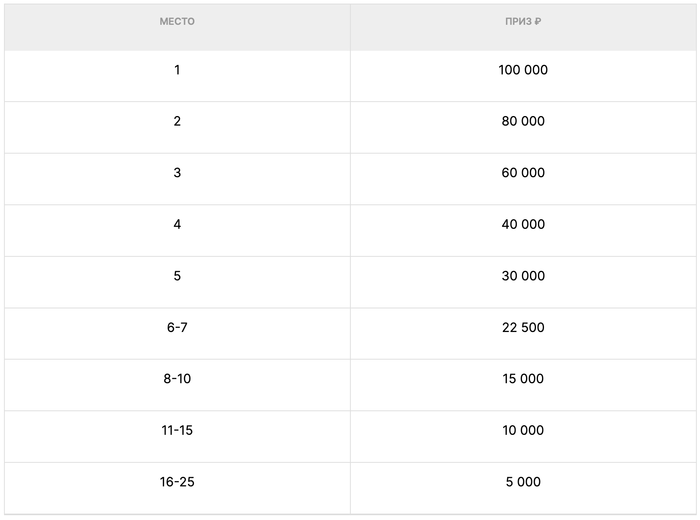Click the ПРИЗ ₽ column header

tap(523, 22)
